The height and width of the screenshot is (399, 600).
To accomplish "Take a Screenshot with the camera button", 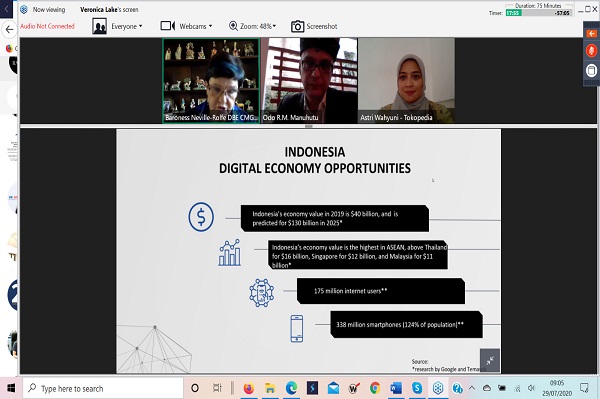I will coord(314,26).
